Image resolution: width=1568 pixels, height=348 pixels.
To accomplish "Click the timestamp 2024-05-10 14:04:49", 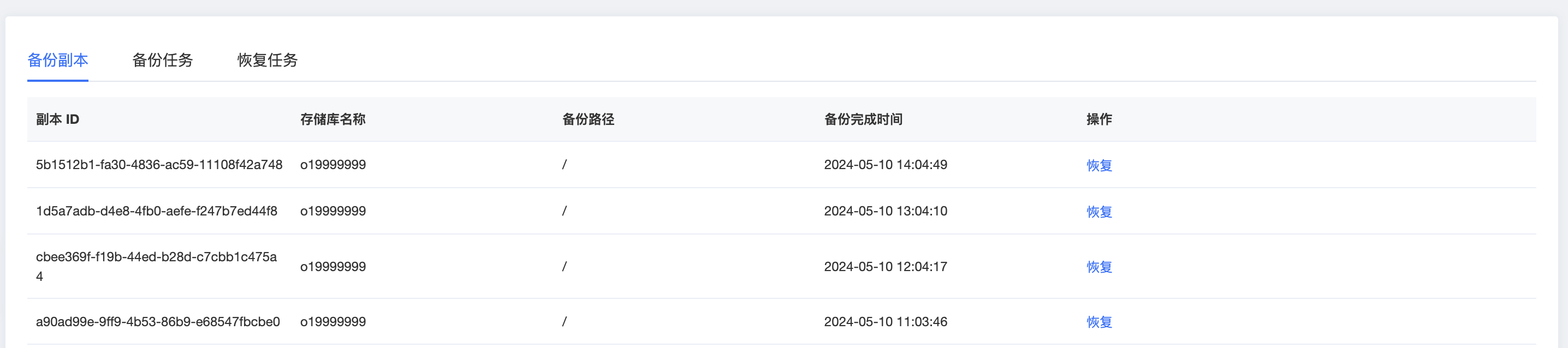I will [x=885, y=165].
